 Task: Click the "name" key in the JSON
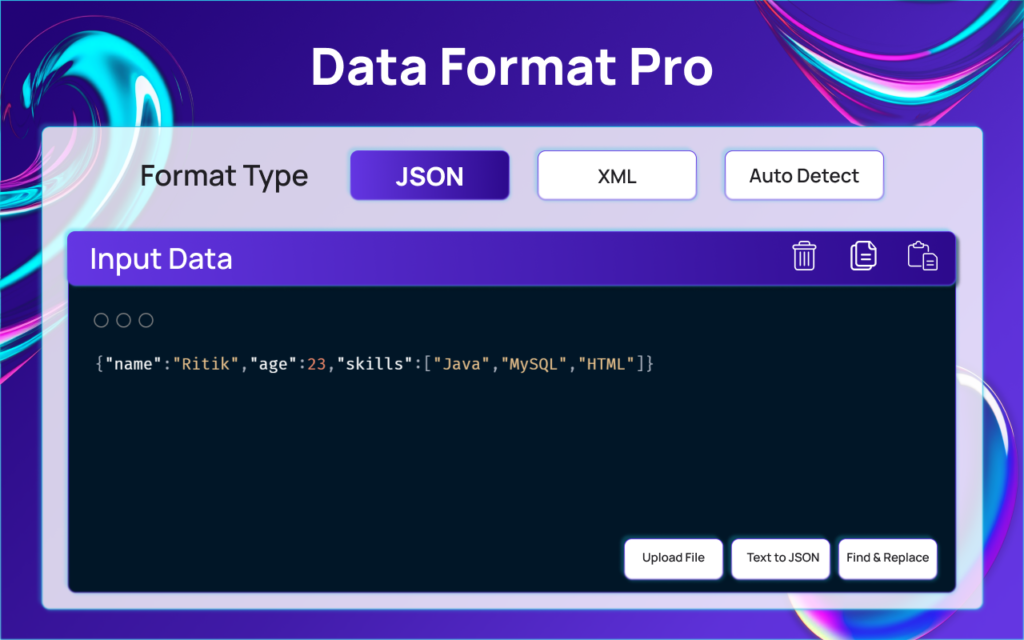132,364
